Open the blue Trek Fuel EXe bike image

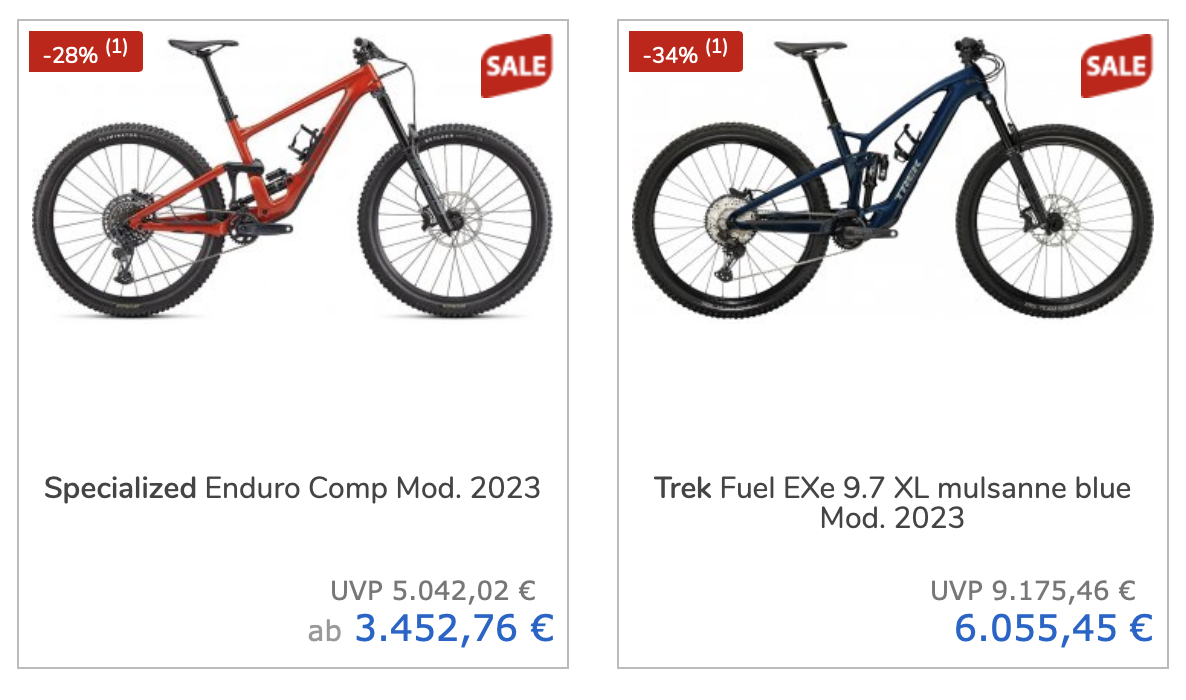pos(892,180)
